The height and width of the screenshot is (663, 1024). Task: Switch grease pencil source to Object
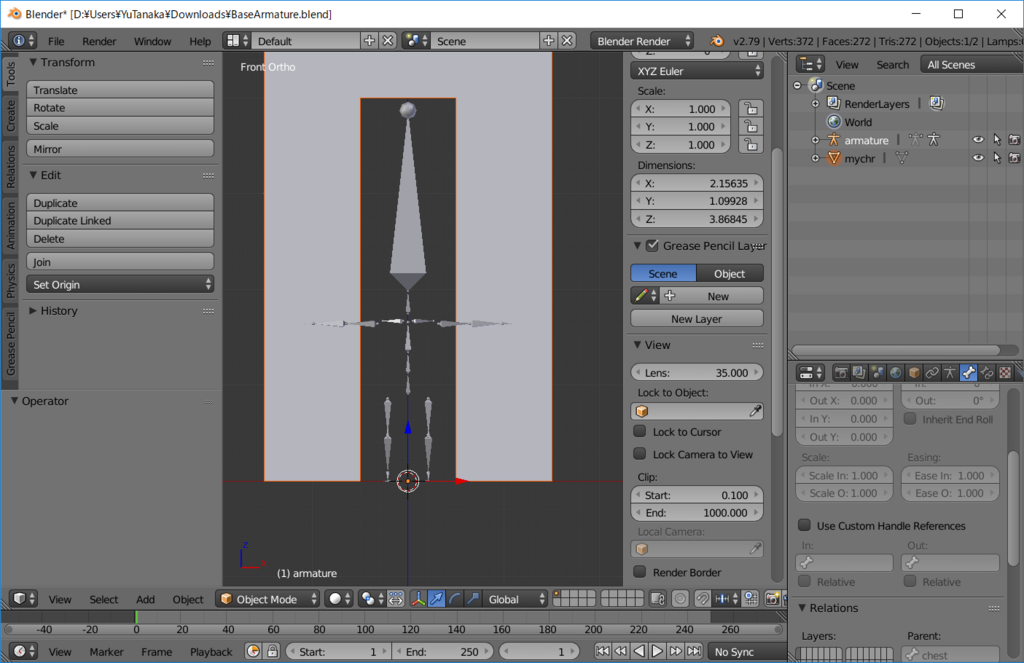pyautogui.click(x=729, y=274)
